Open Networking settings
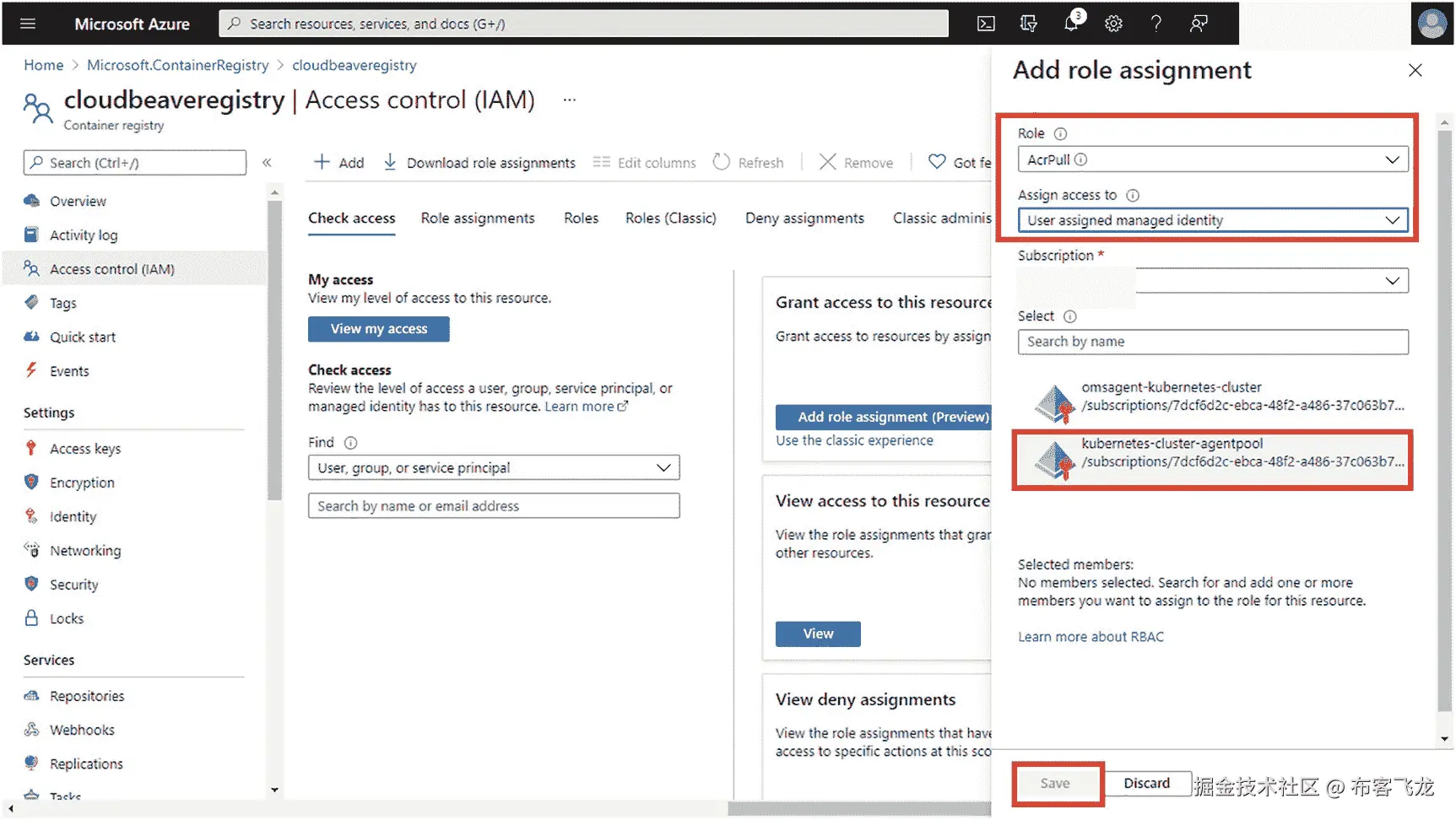1456x820 pixels. pos(85,551)
